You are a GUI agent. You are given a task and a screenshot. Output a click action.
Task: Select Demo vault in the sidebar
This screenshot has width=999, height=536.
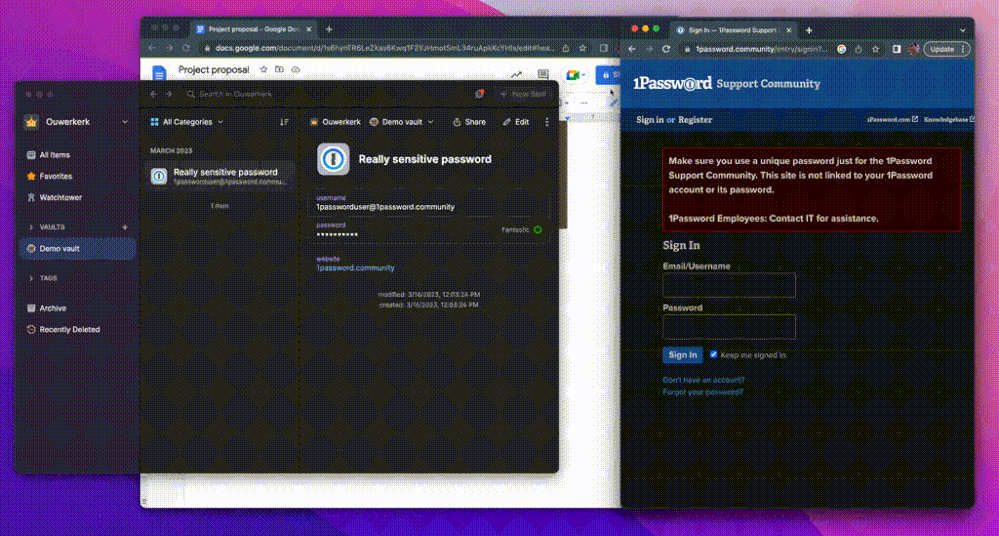point(78,249)
